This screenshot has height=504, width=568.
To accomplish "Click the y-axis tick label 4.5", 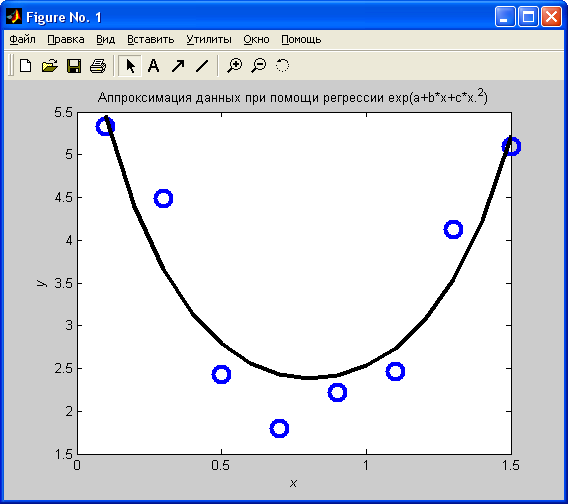I will 63,198.
